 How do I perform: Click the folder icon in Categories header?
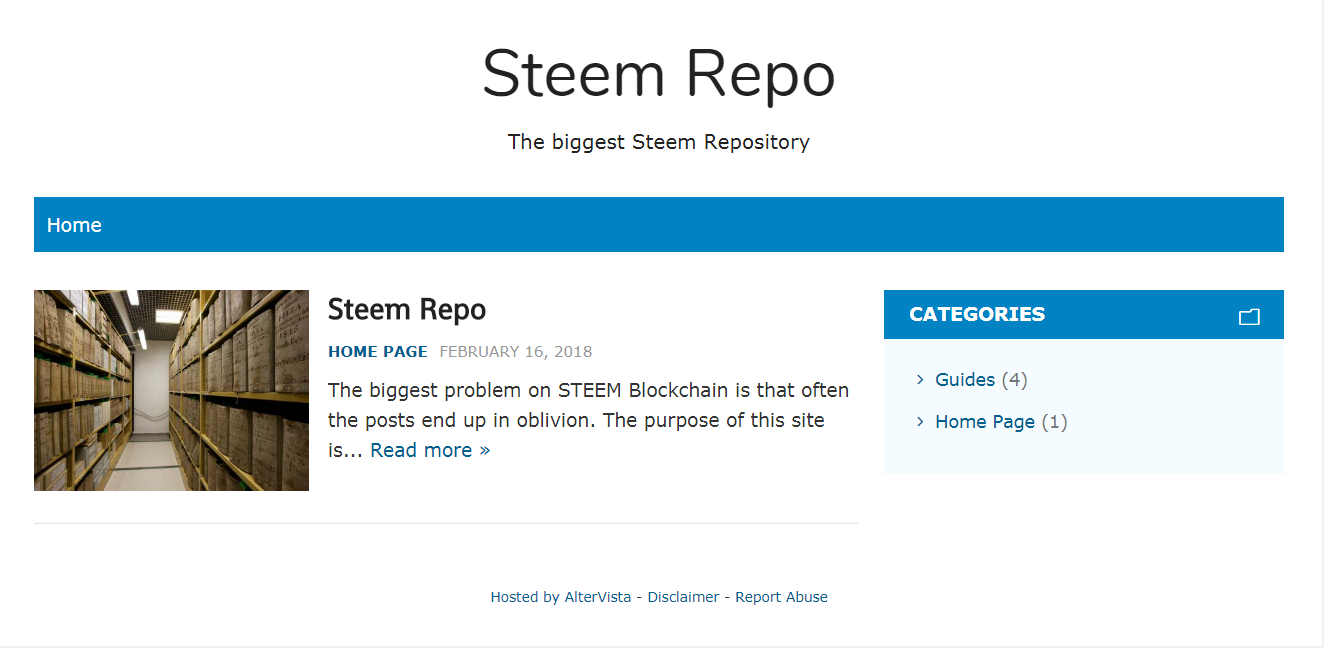click(x=1248, y=316)
